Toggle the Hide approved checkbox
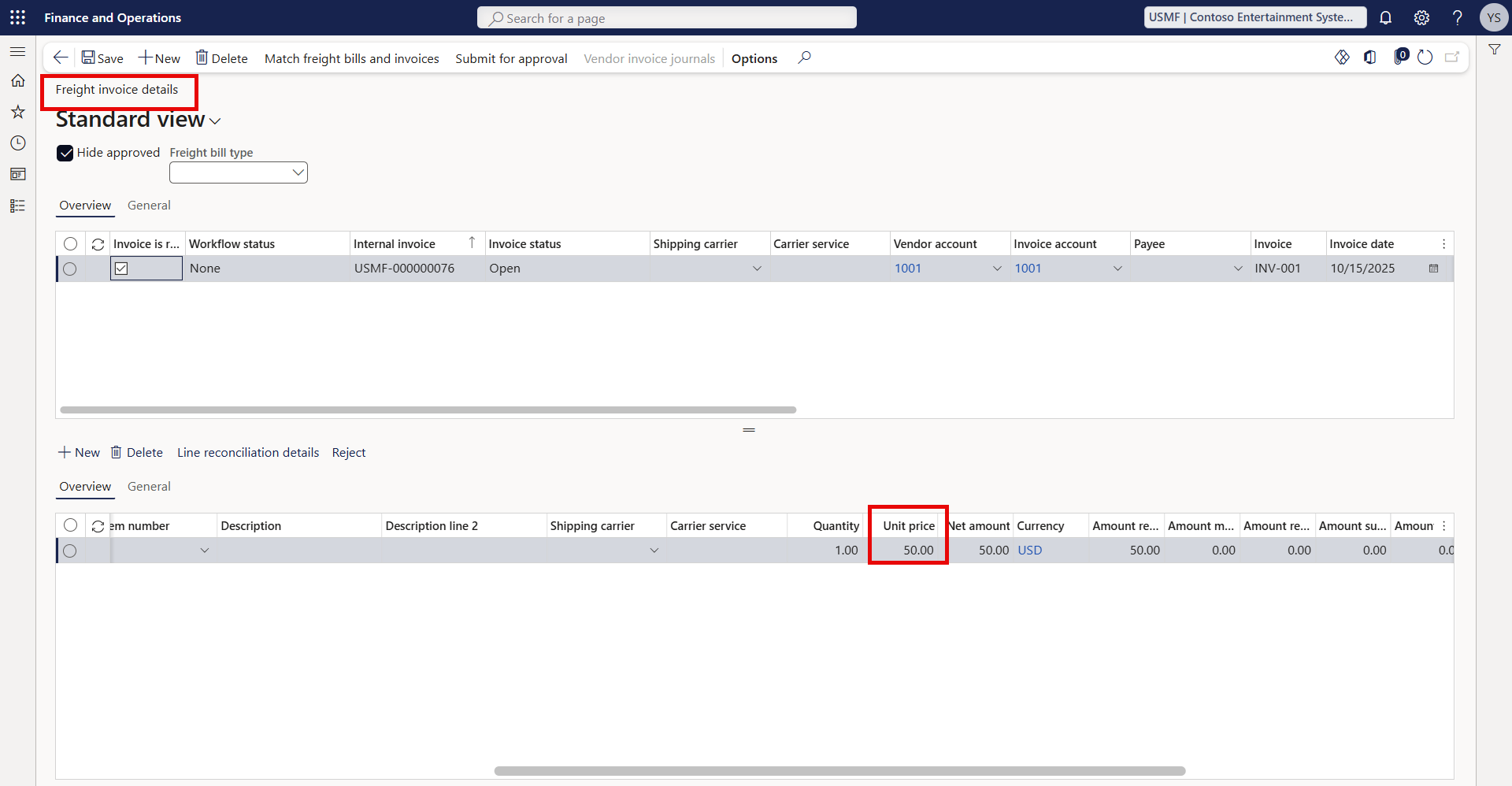This screenshot has width=1512, height=786. [x=65, y=153]
